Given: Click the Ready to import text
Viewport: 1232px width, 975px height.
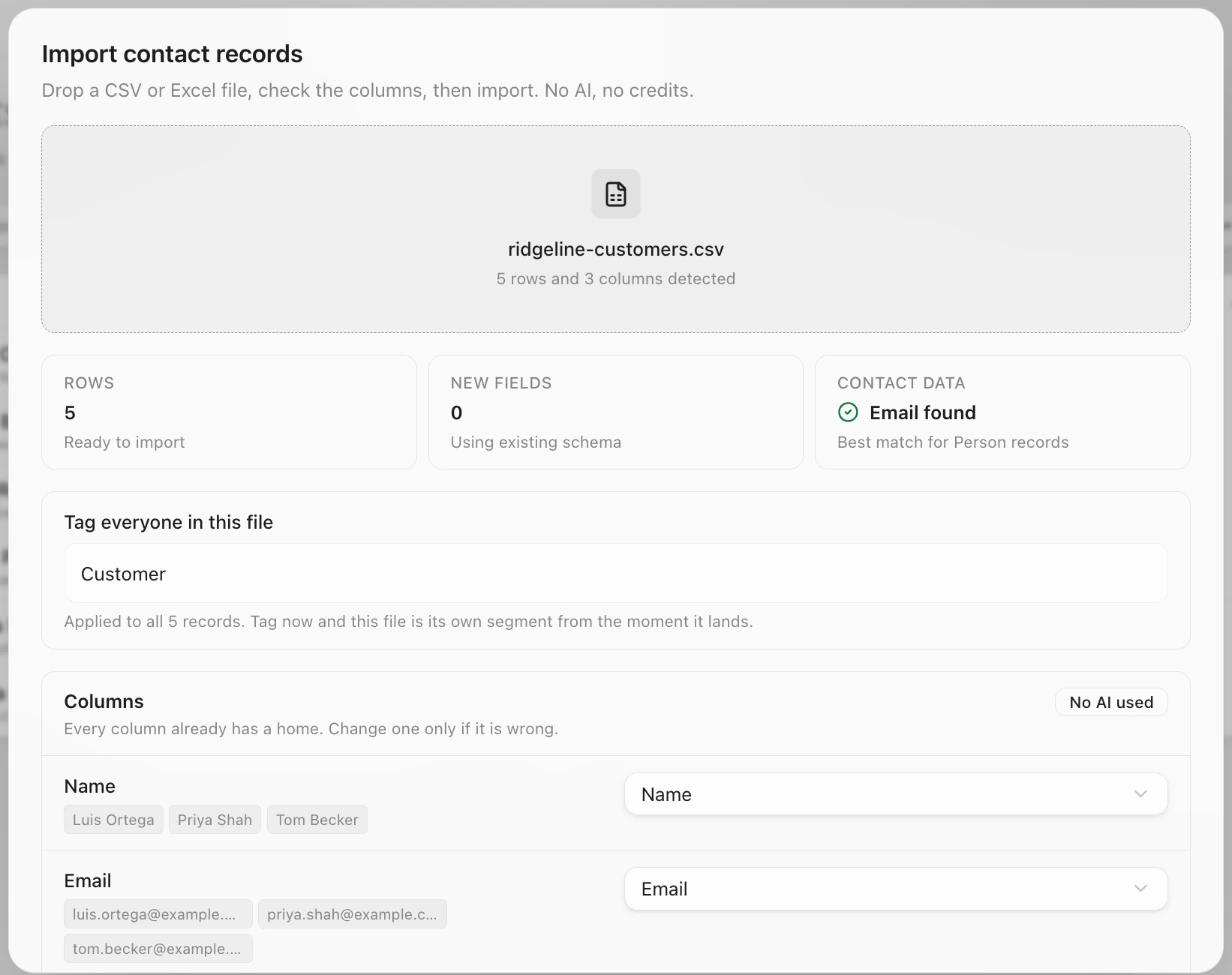Looking at the screenshot, I should click(124, 442).
